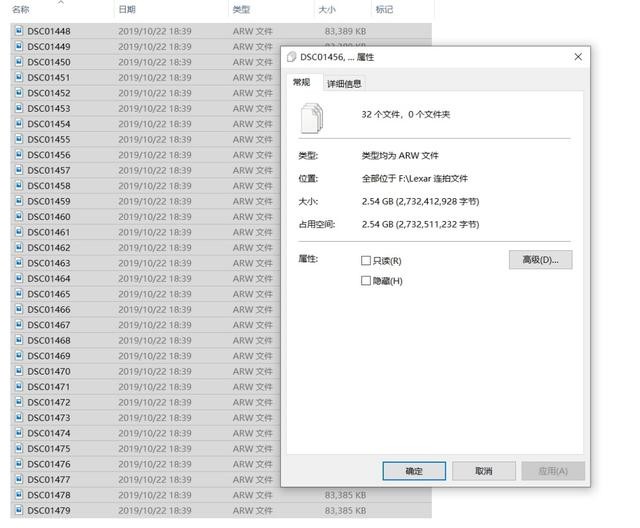Select file name DSC01453

tap(49, 109)
